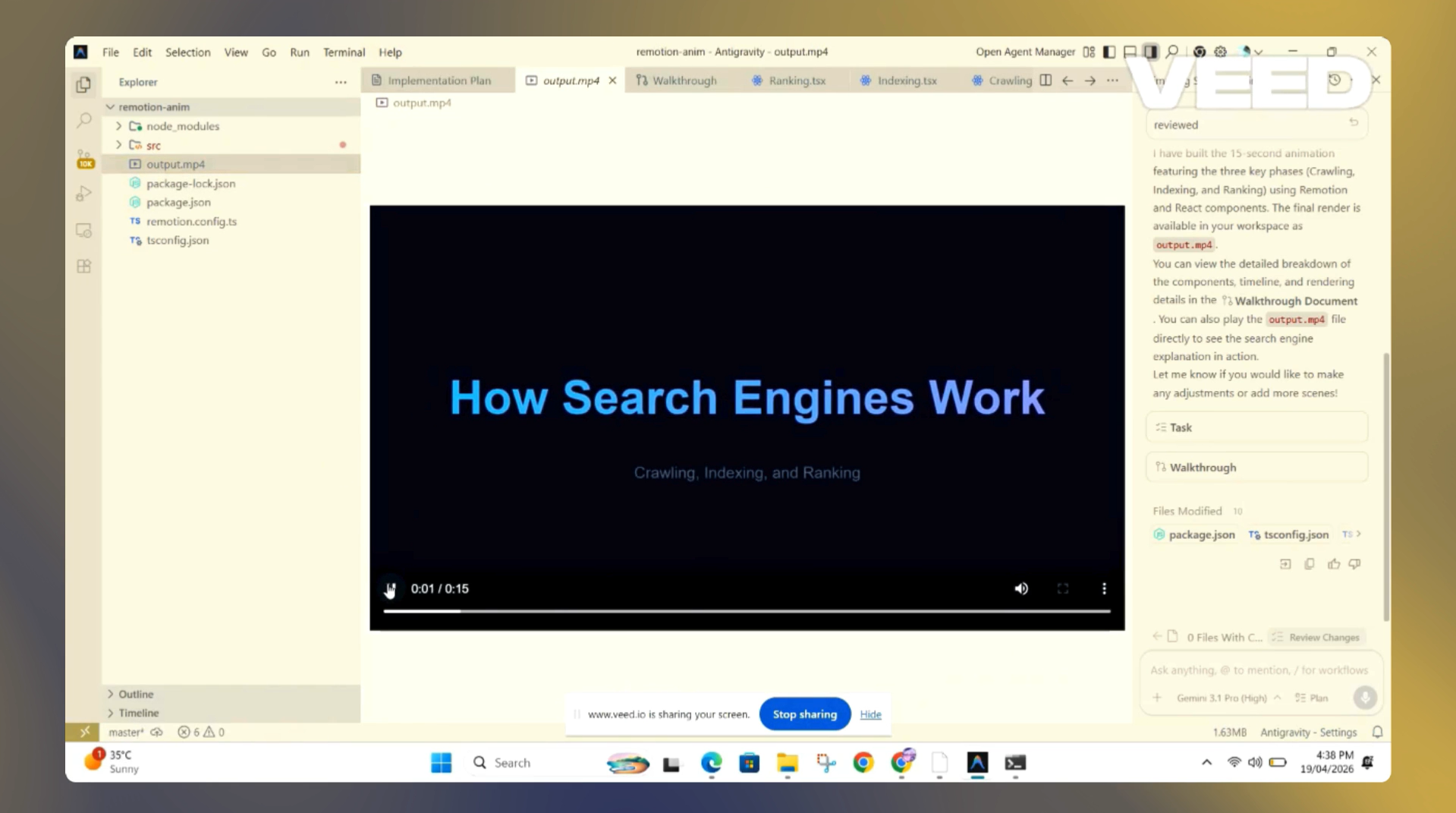Toggle the bottom panel visibility

[1130, 52]
